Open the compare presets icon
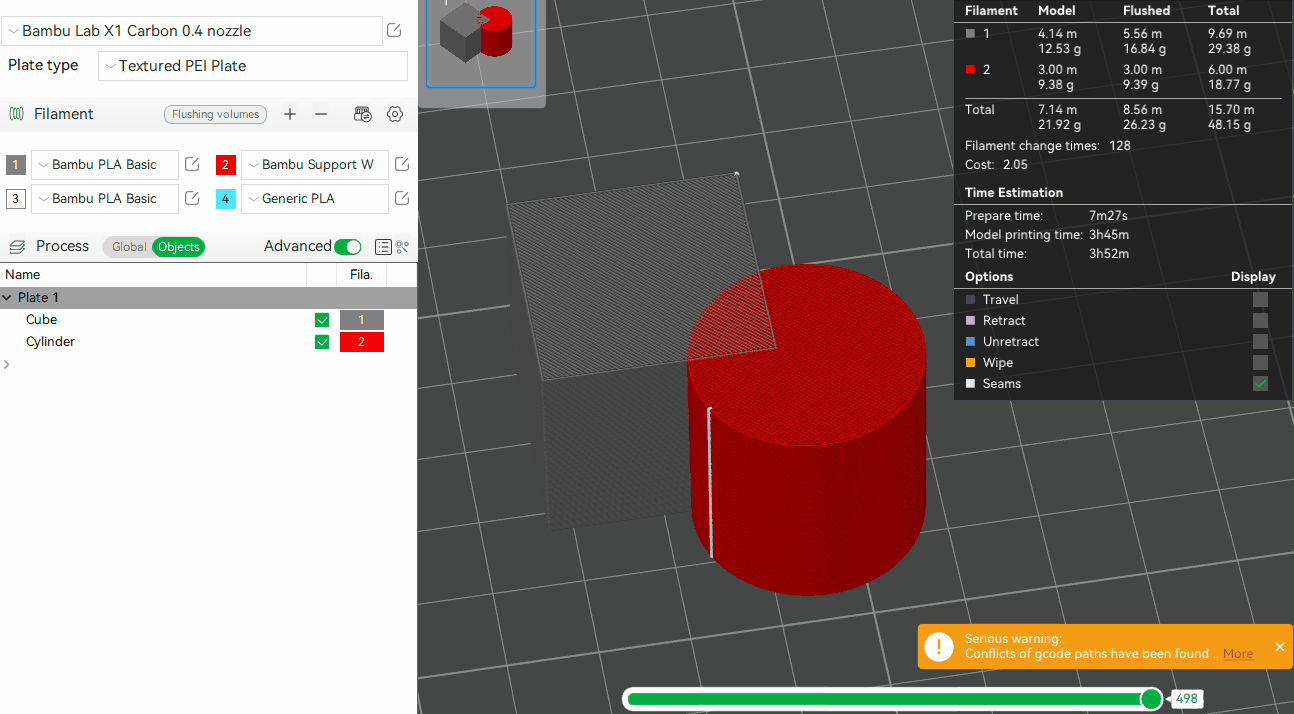 403,247
